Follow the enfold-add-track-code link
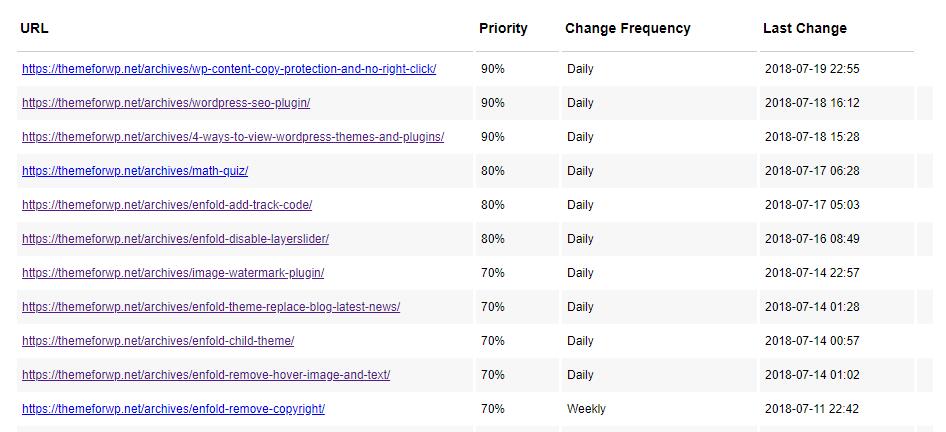 point(167,205)
